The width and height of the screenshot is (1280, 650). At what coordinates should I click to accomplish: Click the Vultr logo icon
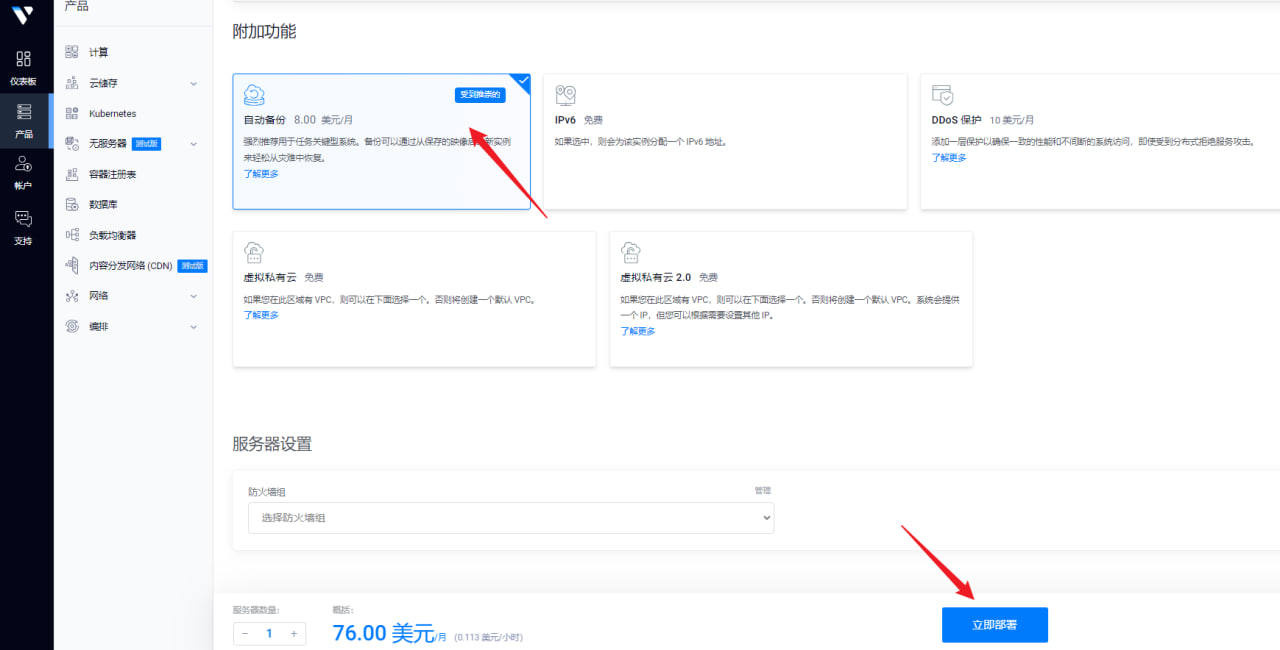(23, 15)
